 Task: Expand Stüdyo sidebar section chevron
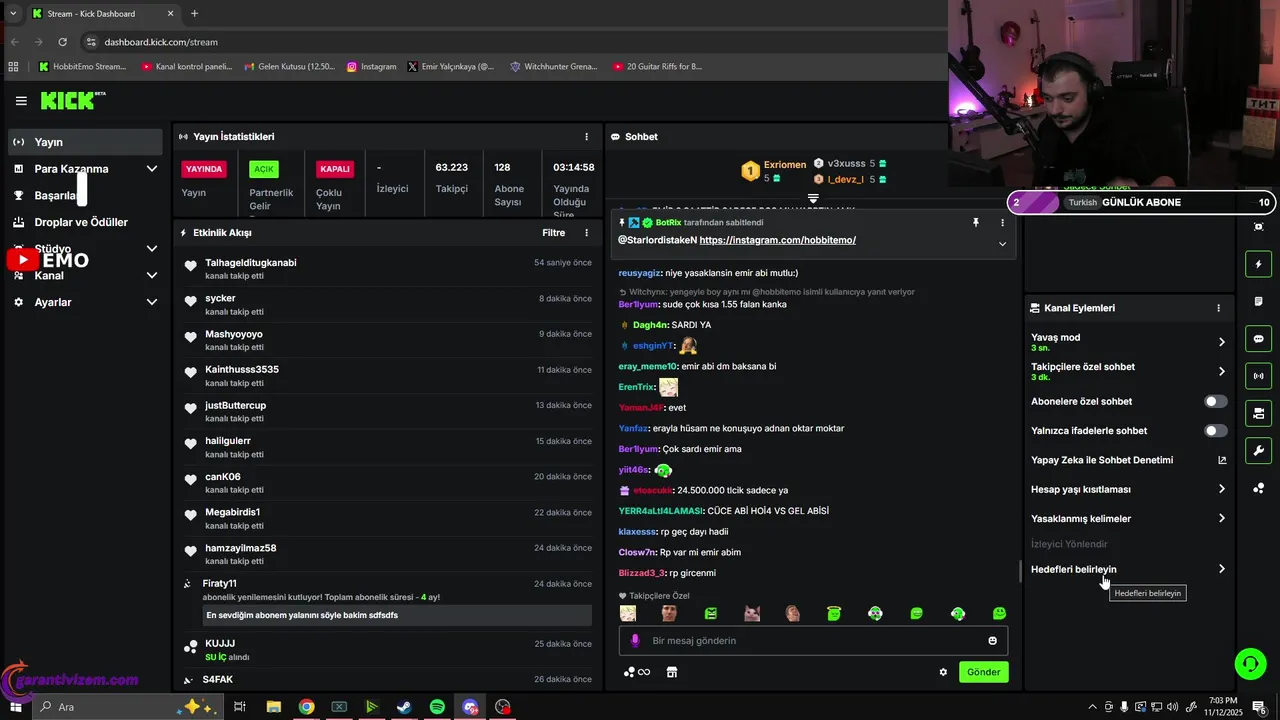point(152,249)
